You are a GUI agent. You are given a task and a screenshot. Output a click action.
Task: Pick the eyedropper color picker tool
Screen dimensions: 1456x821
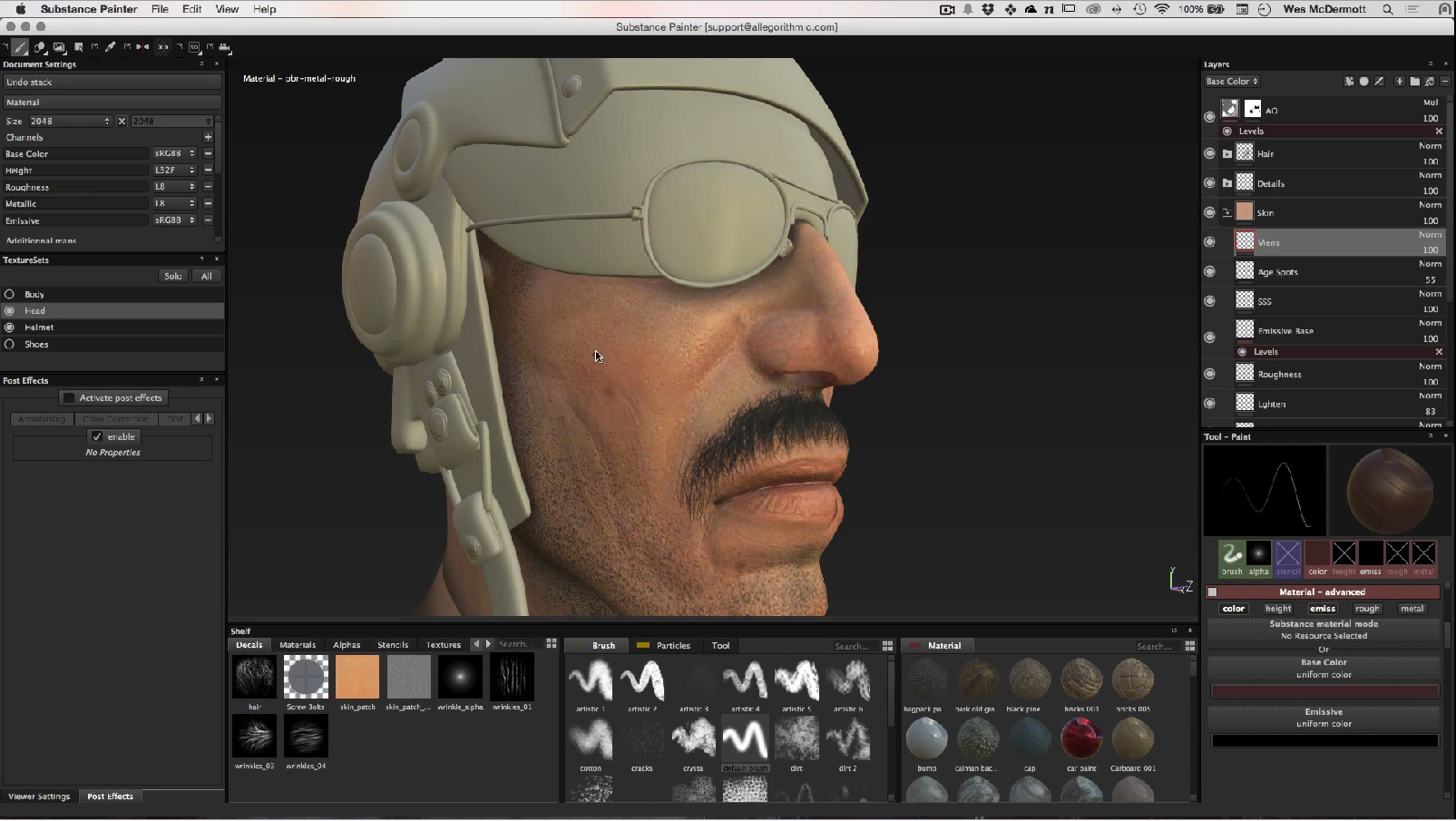(111, 47)
